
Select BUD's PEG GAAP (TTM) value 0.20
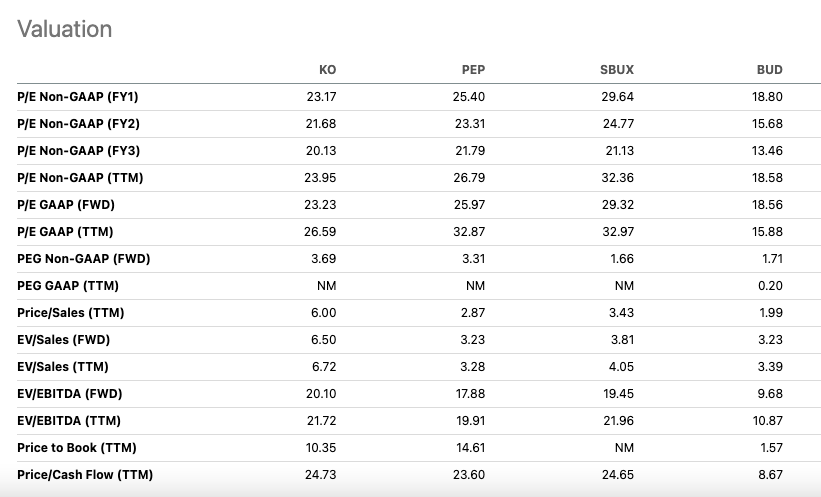770,286
